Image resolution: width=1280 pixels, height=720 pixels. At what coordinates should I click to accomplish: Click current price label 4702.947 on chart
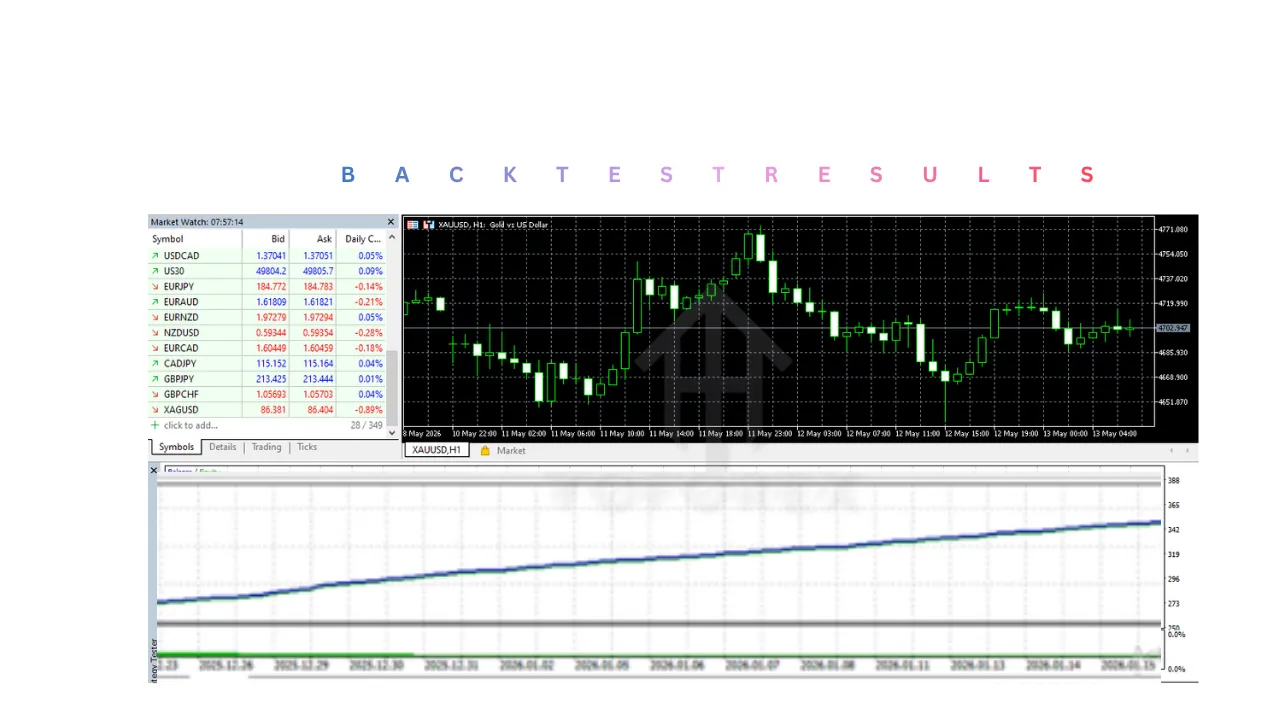[1172, 328]
